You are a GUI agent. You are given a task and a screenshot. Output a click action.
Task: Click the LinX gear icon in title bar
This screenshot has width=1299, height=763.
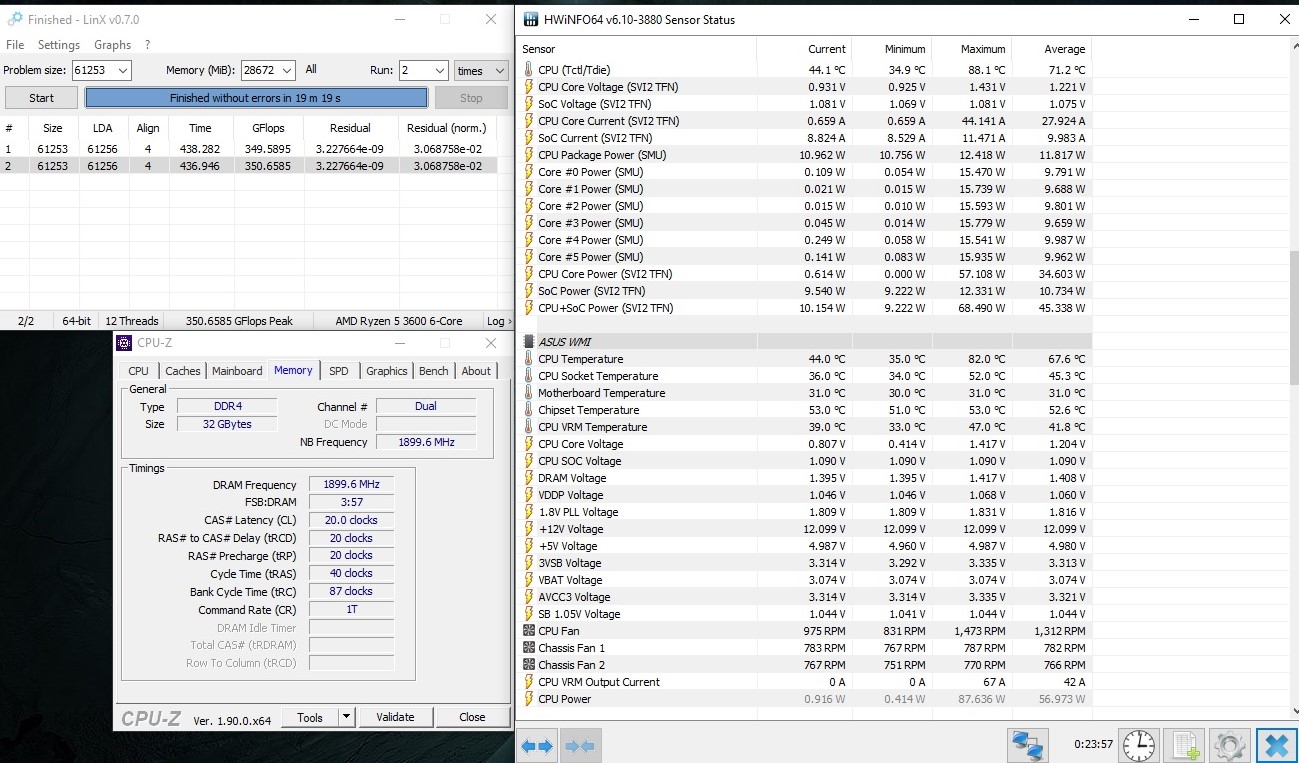[x=14, y=19]
